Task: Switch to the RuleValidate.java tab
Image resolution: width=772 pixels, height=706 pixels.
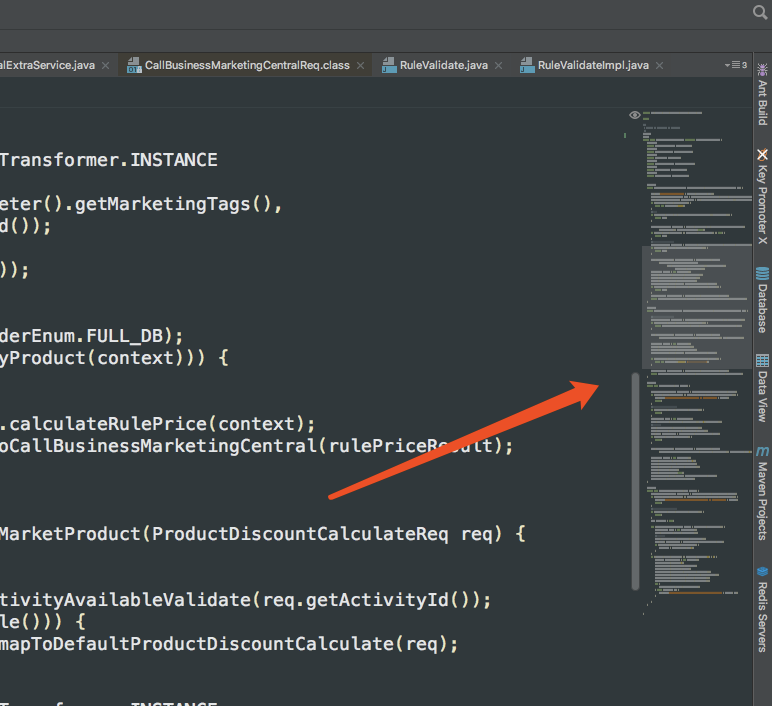Action: click(x=444, y=65)
